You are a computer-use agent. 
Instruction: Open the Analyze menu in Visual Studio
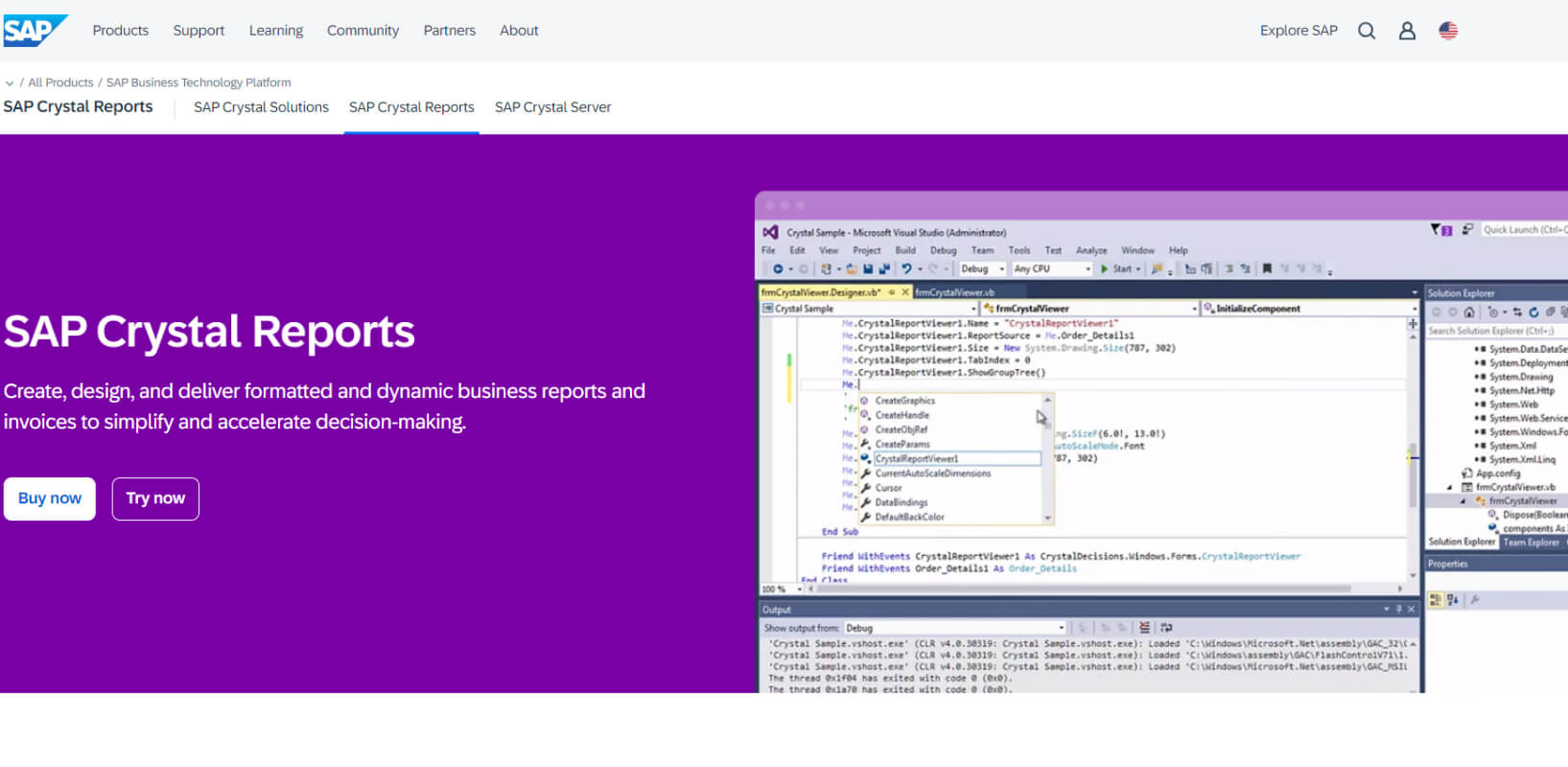tap(1091, 251)
